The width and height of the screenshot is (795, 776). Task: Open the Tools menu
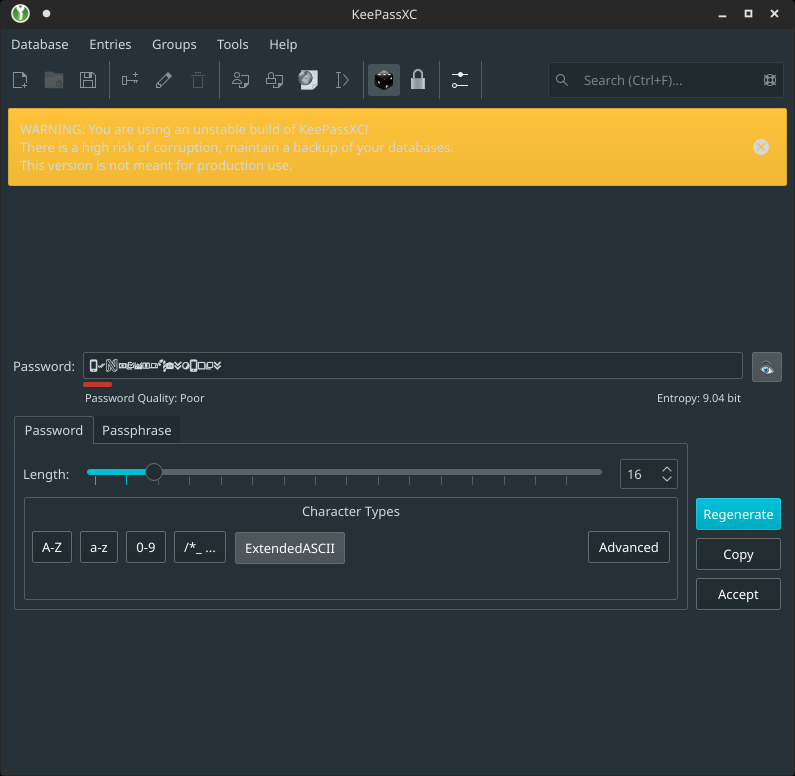tap(233, 45)
